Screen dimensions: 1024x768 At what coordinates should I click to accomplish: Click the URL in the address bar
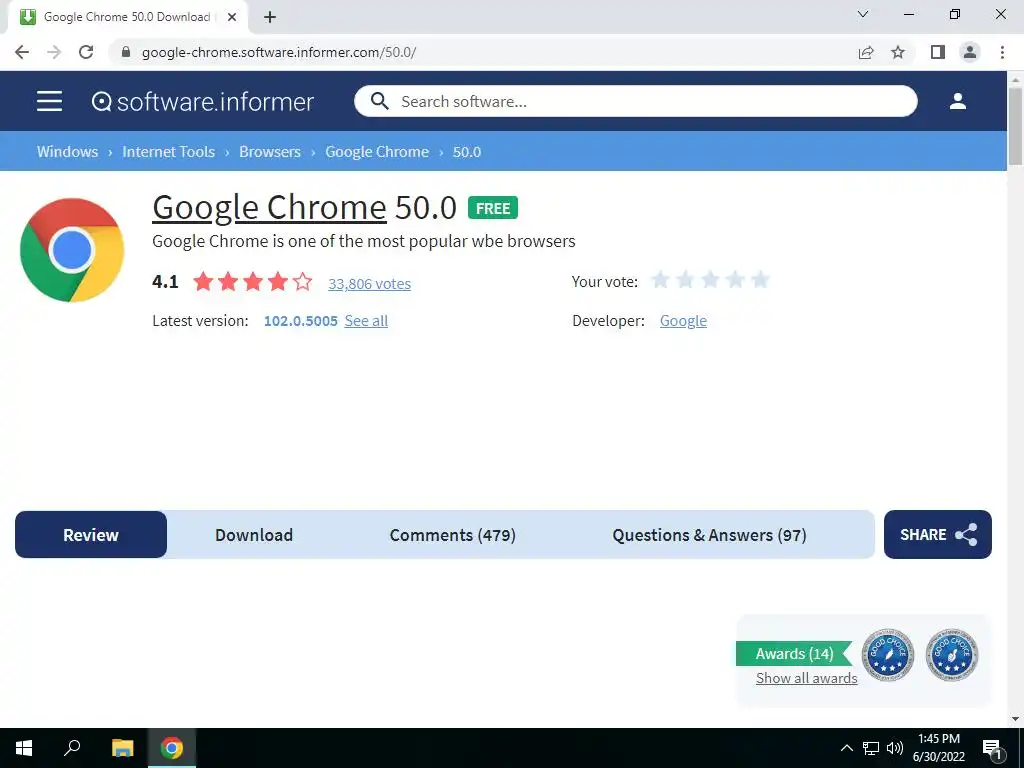279,52
